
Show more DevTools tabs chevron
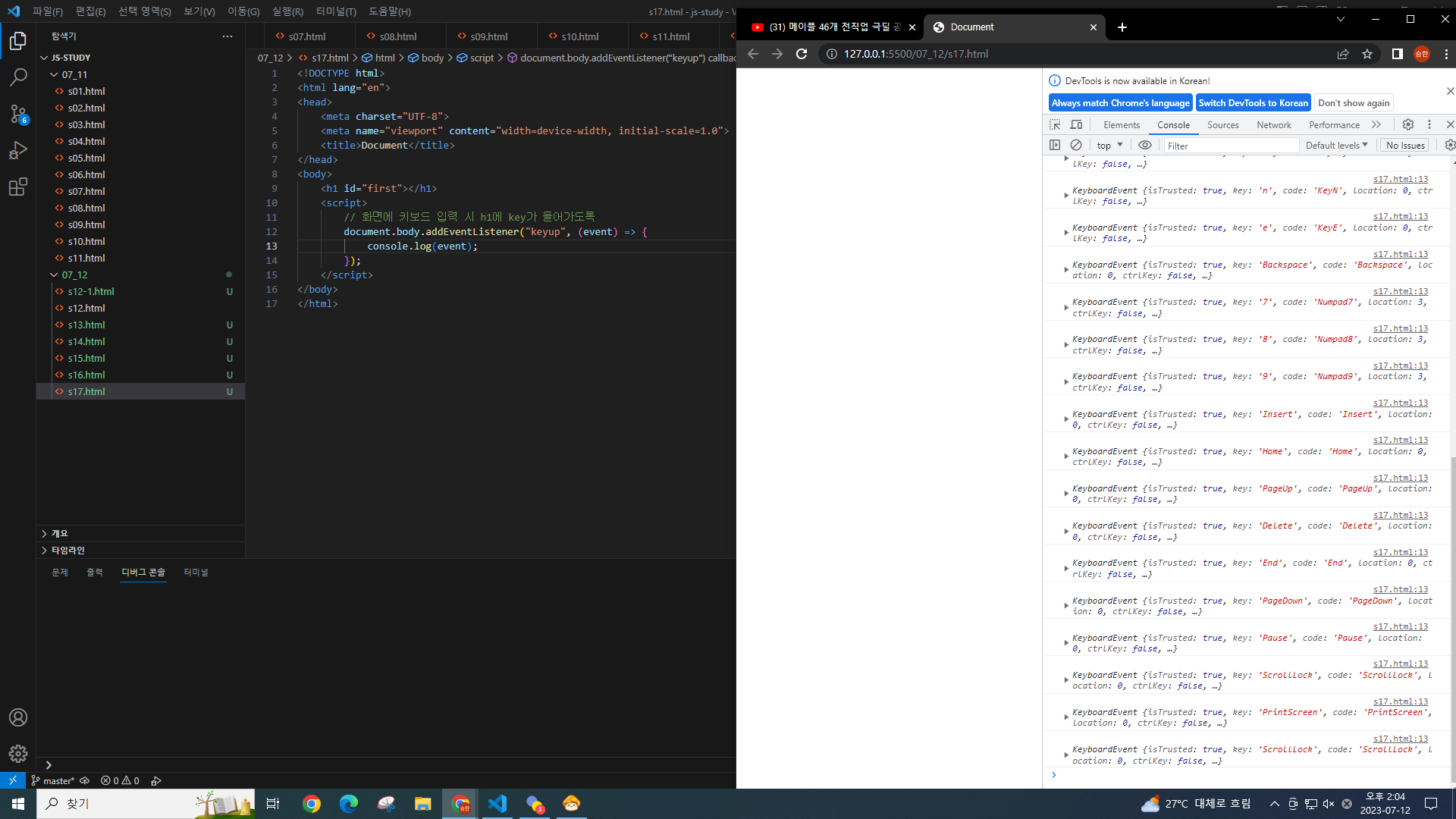coord(1376,124)
